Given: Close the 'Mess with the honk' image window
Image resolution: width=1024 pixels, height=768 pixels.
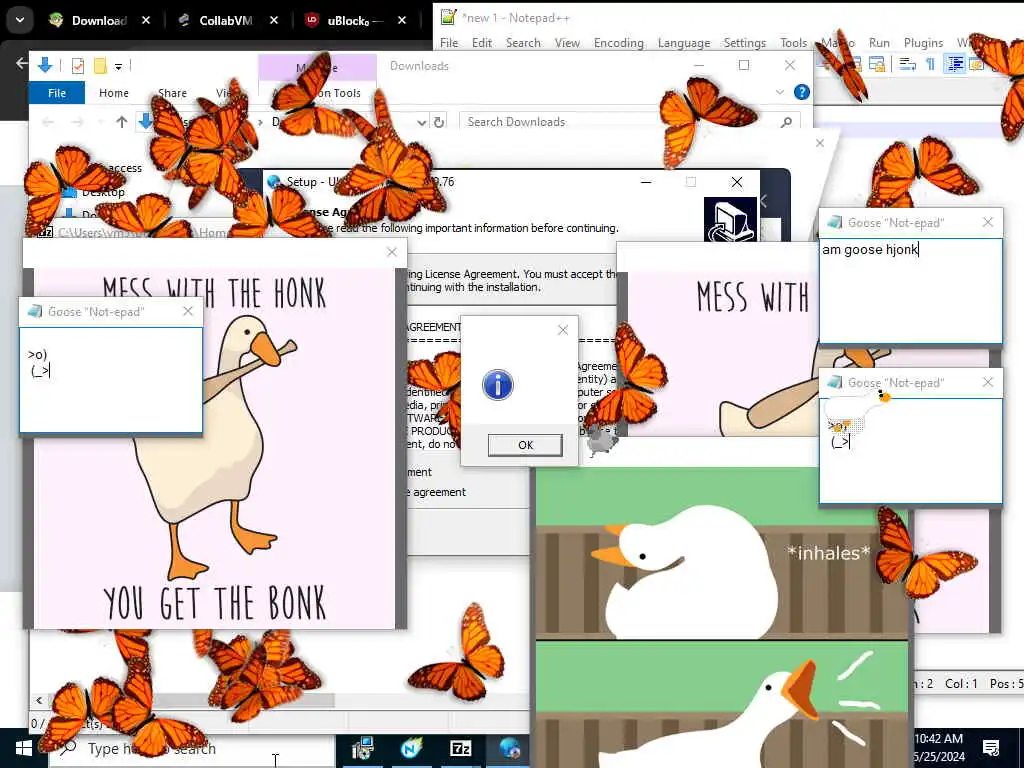Looking at the screenshot, I should pyautogui.click(x=392, y=252).
